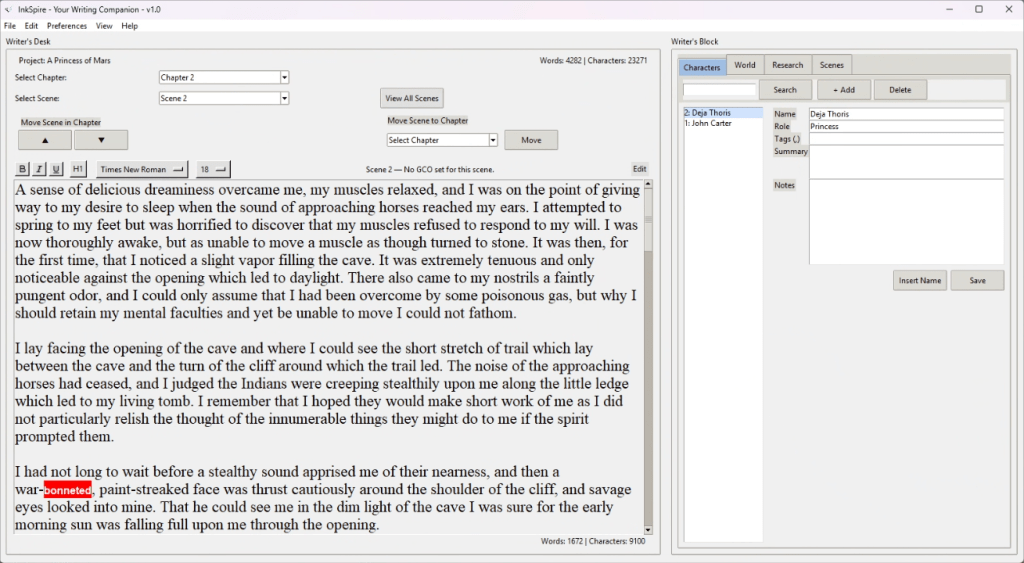Move scene up with arrow button
The height and width of the screenshot is (563, 1024).
click(43, 140)
